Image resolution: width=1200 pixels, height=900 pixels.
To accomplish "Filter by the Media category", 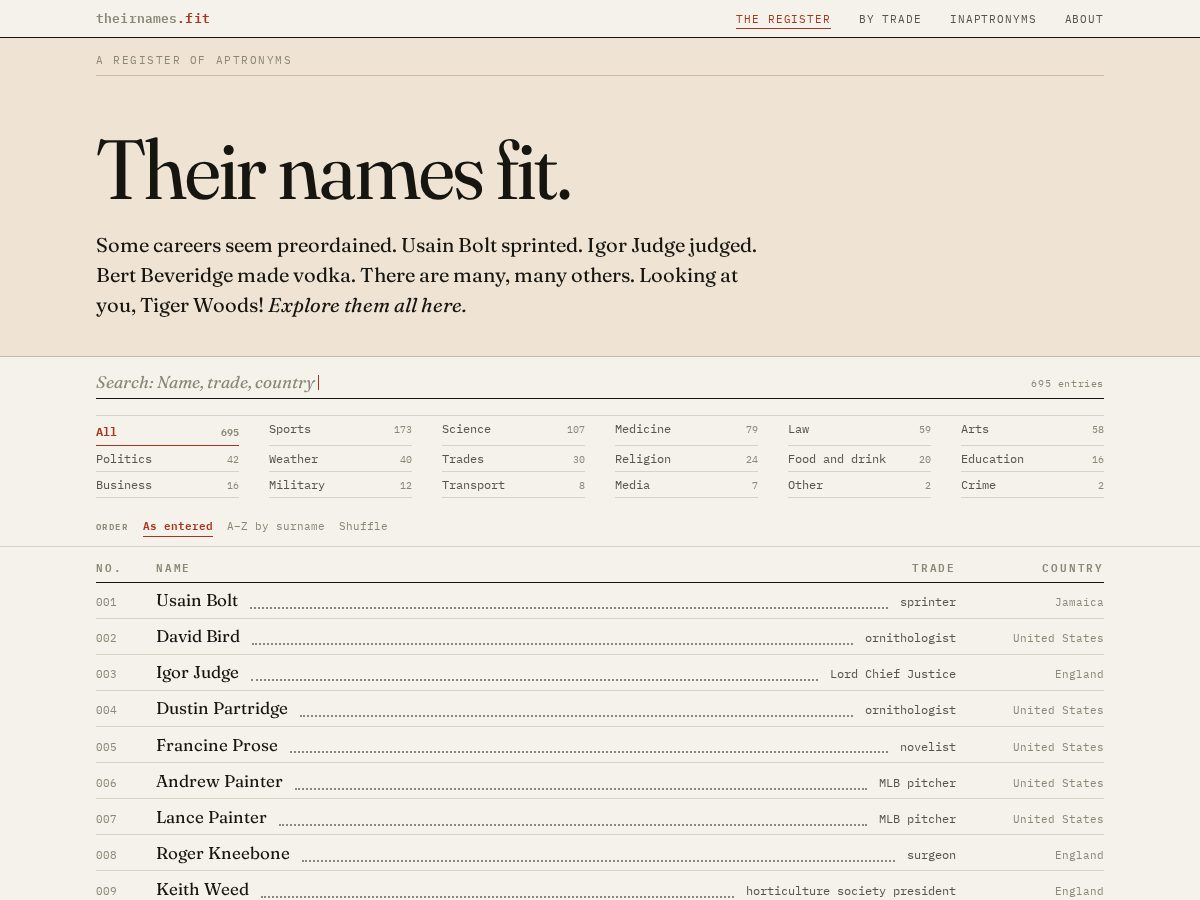I will click(686, 485).
